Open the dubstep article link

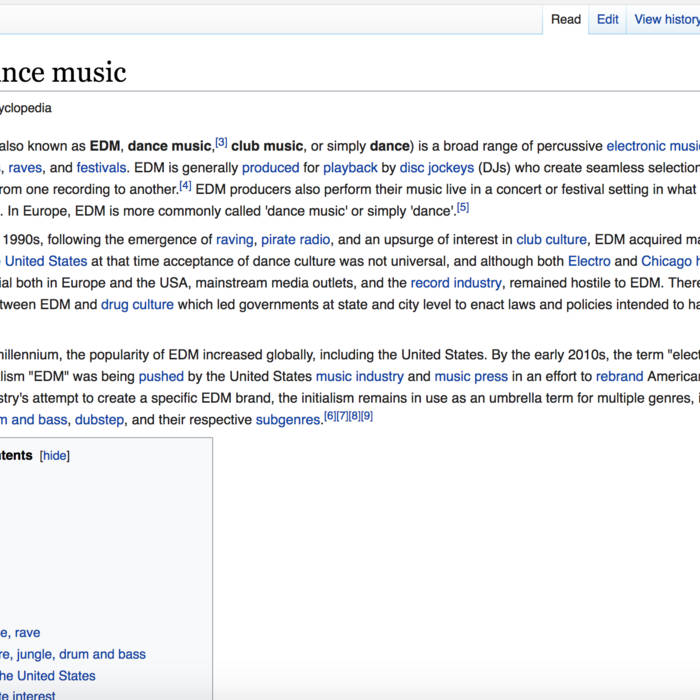click(100, 420)
